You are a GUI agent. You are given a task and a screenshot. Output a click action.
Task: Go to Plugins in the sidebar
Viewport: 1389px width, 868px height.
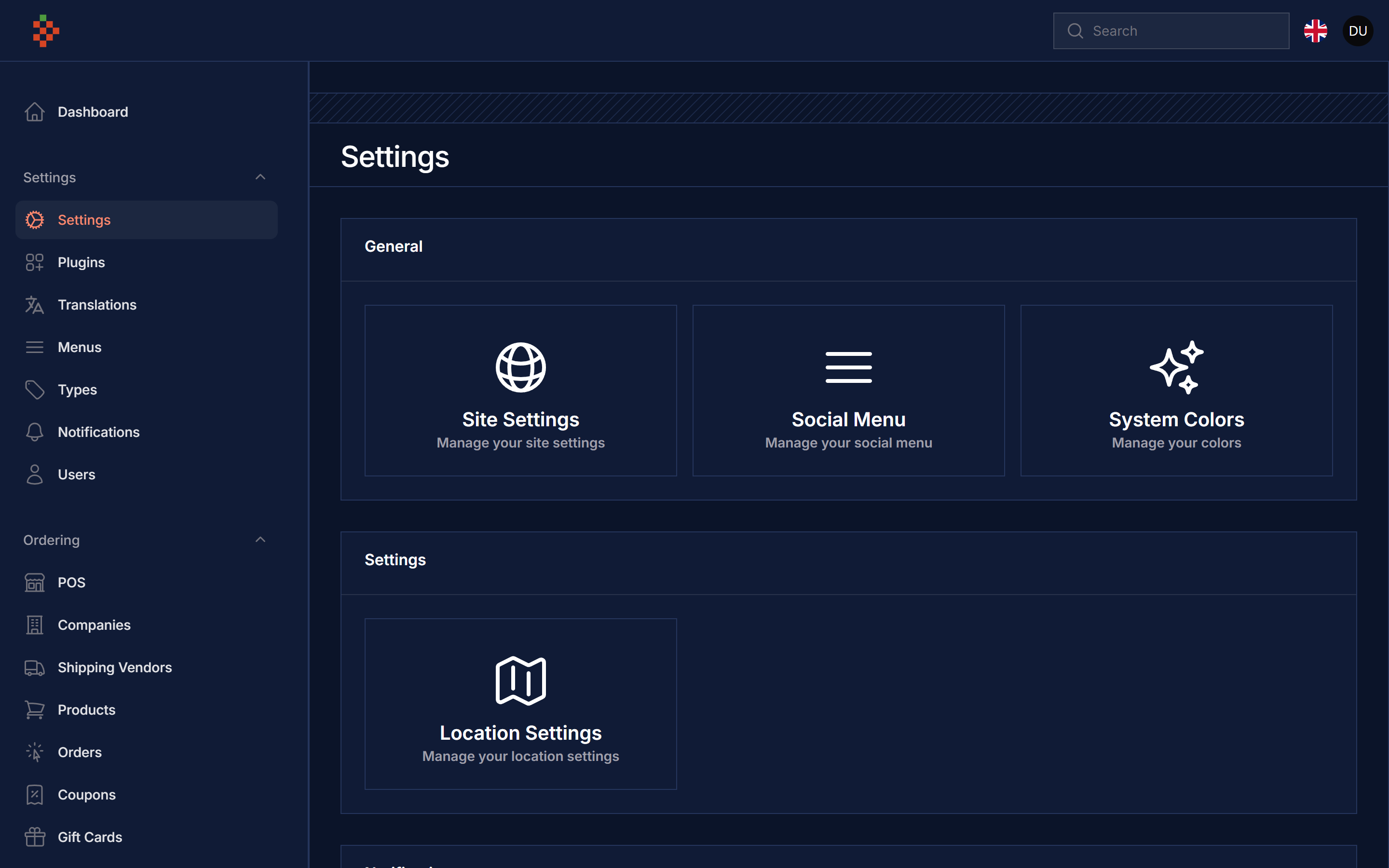click(146, 262)
